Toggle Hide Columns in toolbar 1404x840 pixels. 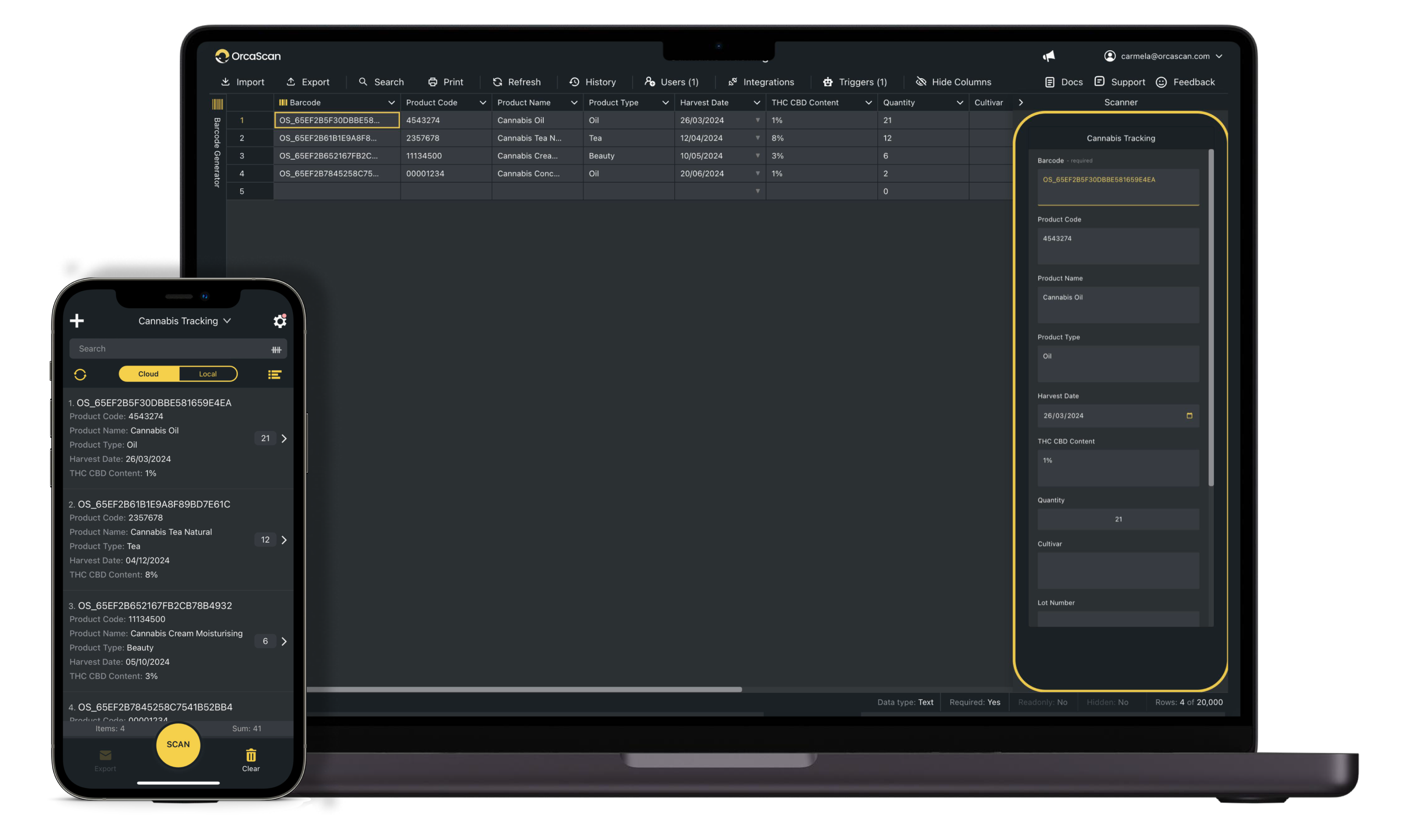tap(953, 82)
